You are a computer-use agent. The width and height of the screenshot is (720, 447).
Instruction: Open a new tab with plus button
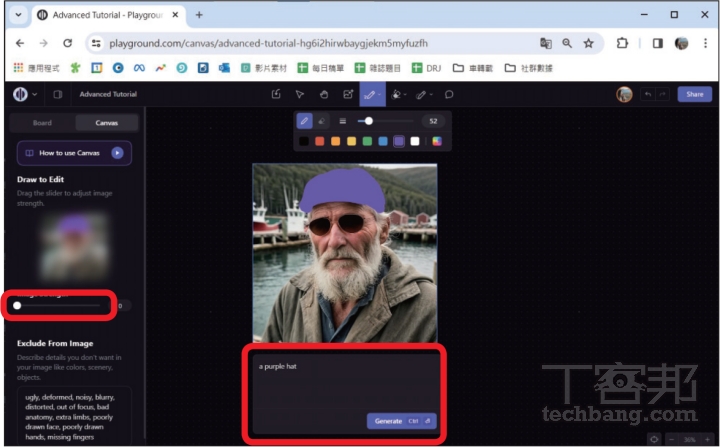click(x=199, y=15)
